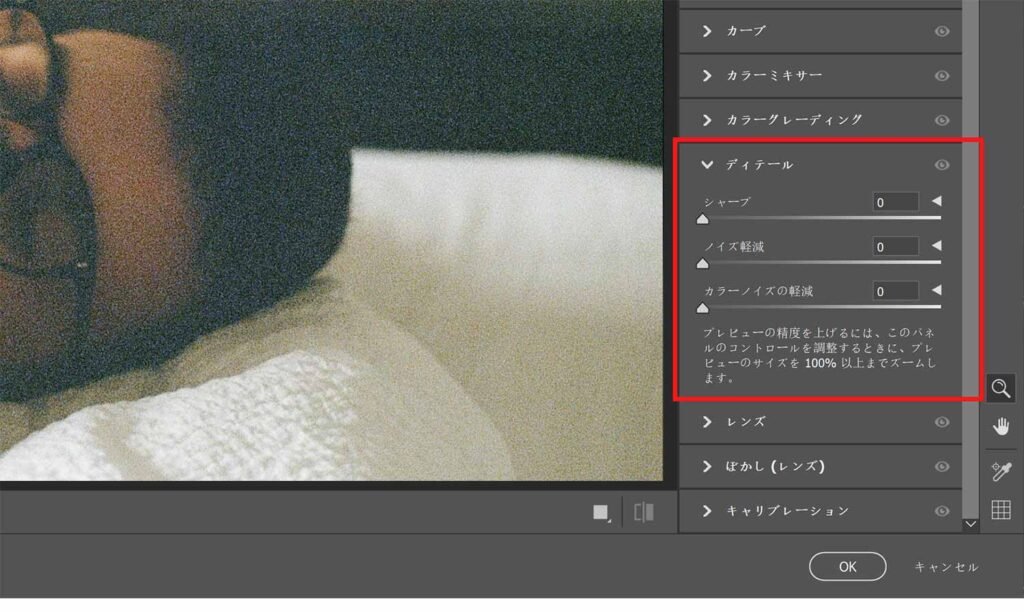
Task: Toggle eye icon for キャリブレーション panel
Action: (x=941, y=511)
